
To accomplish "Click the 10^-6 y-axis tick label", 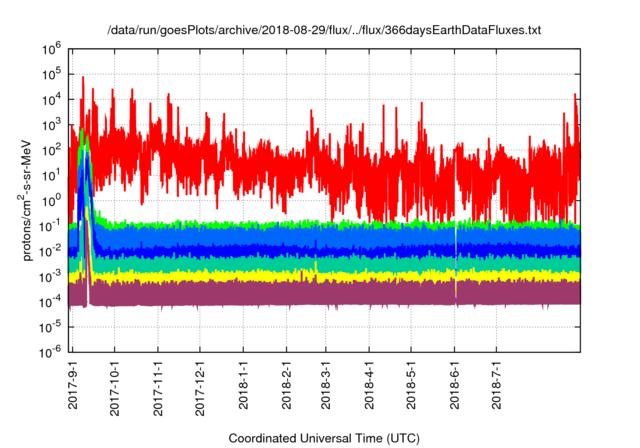I will [52, 351].
